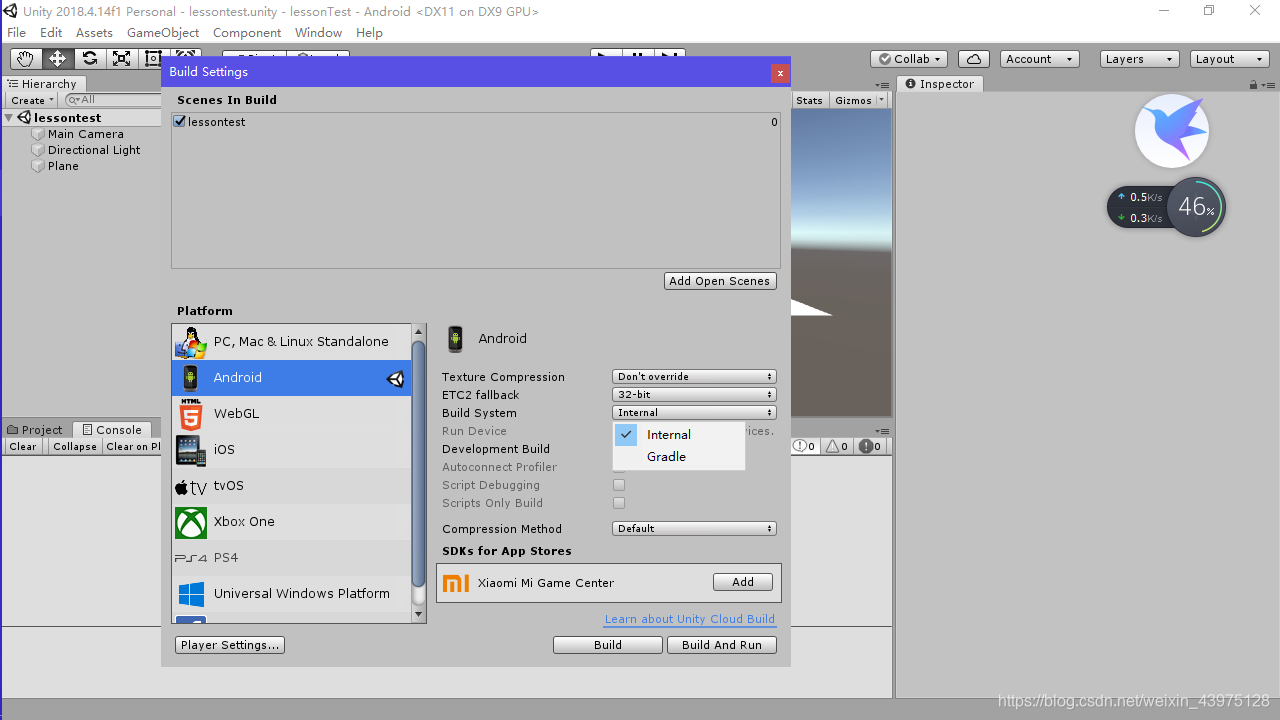Click the Plane object icon
Screen dimensions: 1280x720
pyautogui.click(x=38, y=166)
